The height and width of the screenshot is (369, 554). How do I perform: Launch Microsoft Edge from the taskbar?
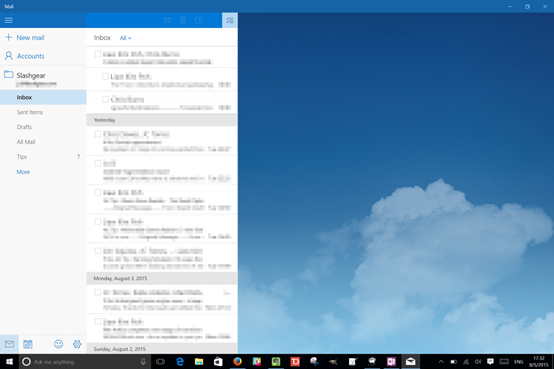(x=180, y=362)
